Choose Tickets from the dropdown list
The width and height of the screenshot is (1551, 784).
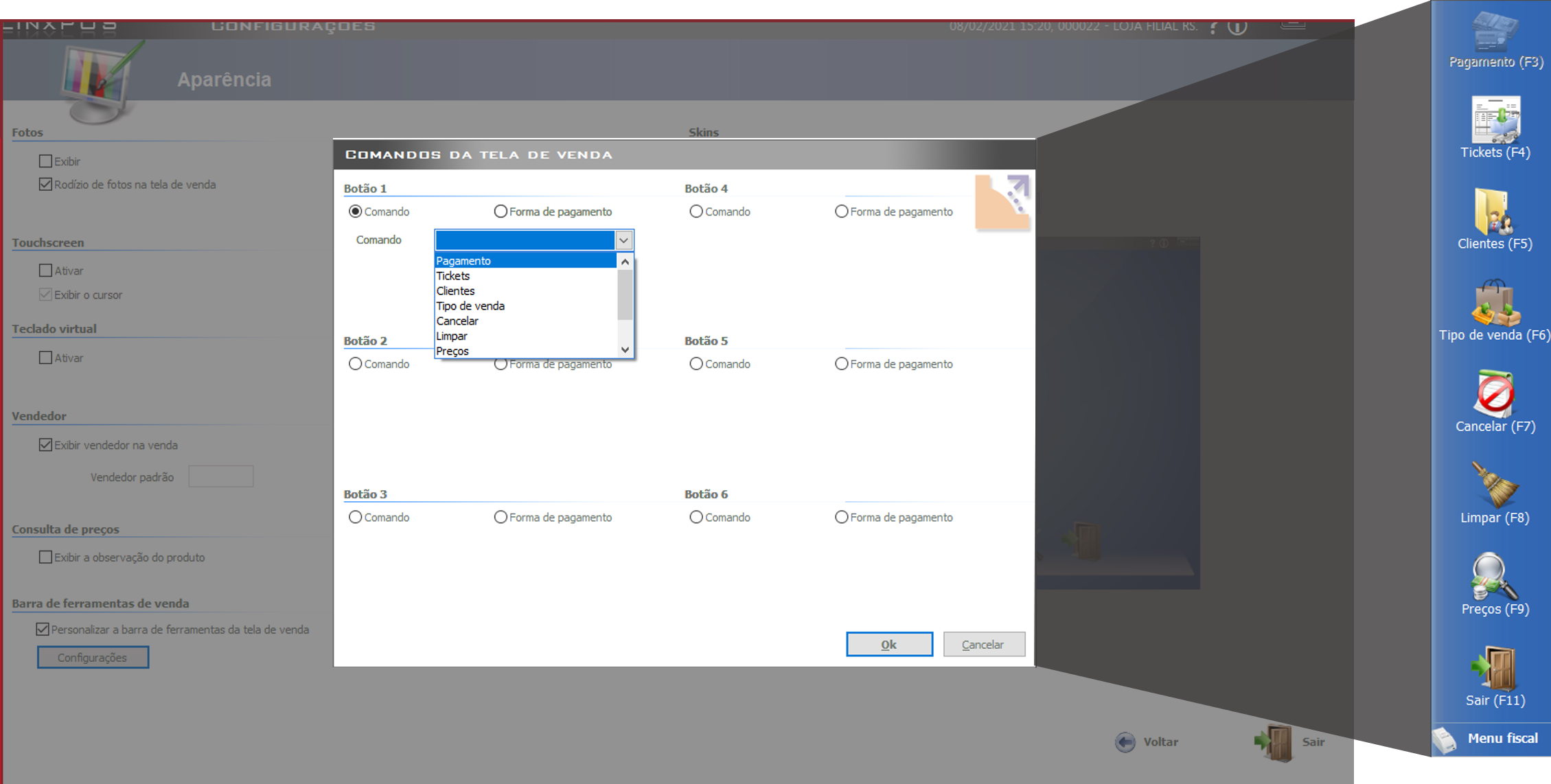[453, 276]
